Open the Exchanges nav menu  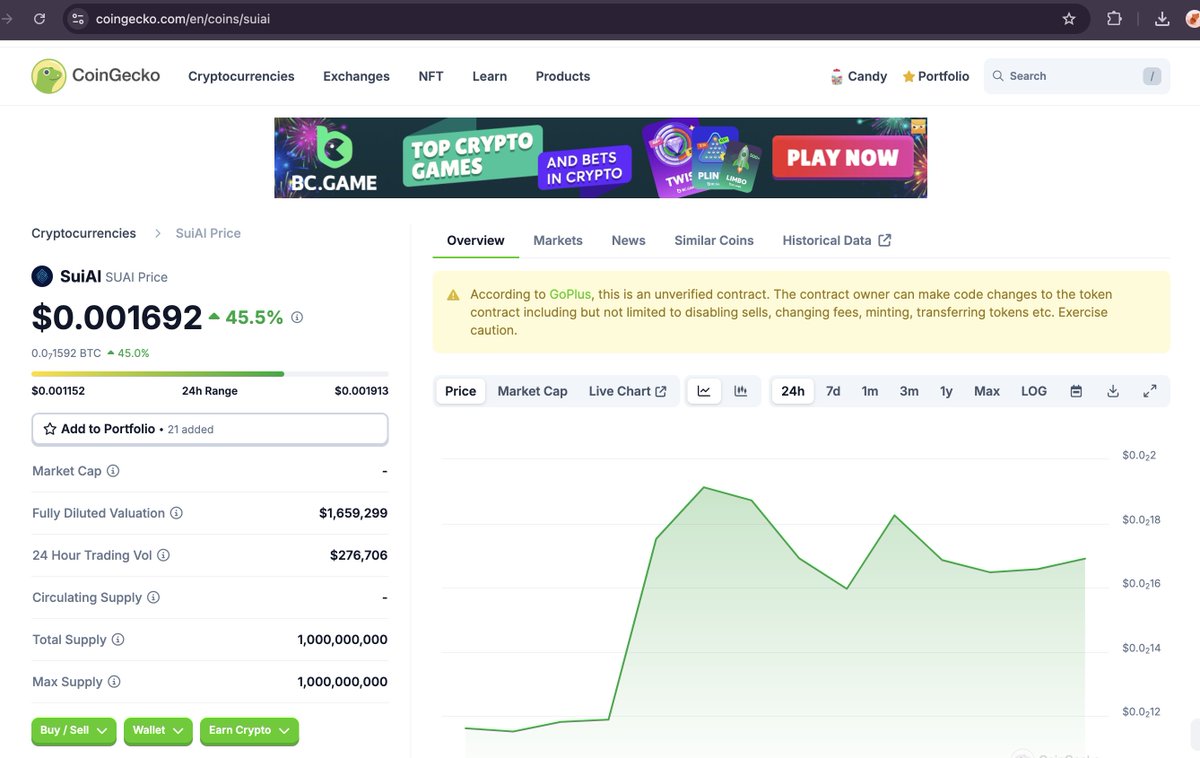(x=356, y=76)
